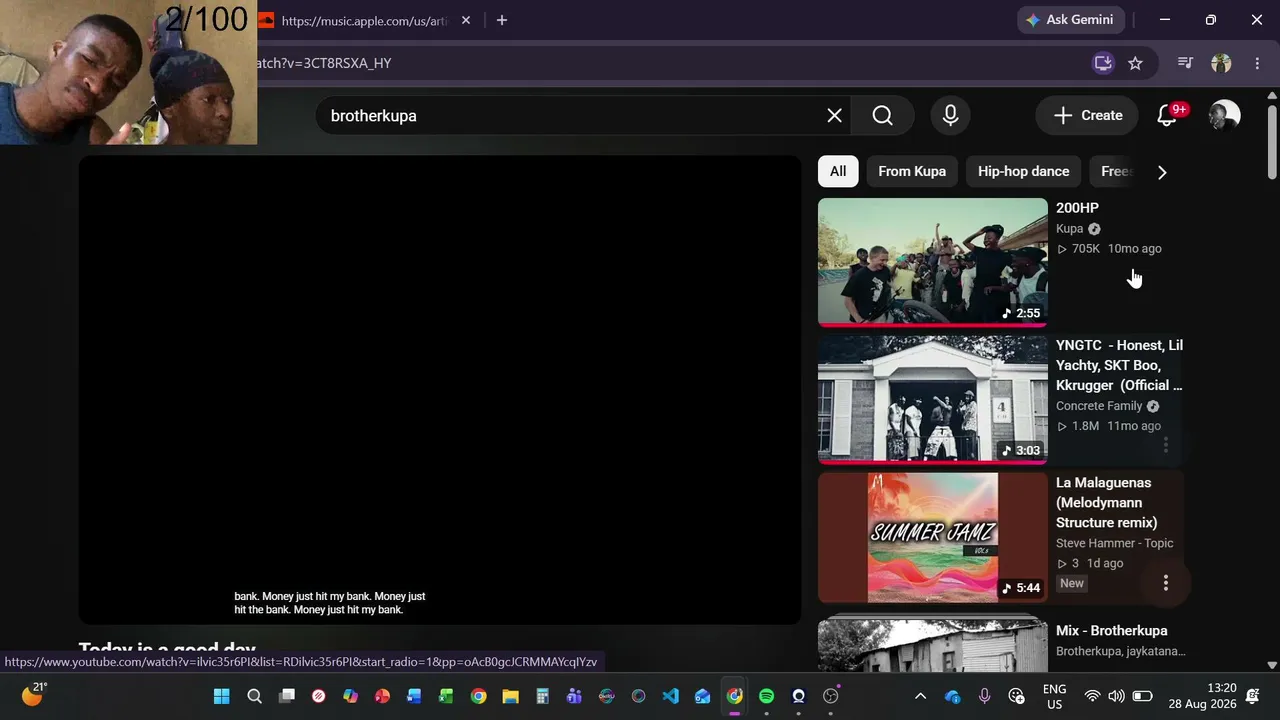1280x720 pixels.
Task: Open File Explorer from the taskbar
Action: click(510, 696)
